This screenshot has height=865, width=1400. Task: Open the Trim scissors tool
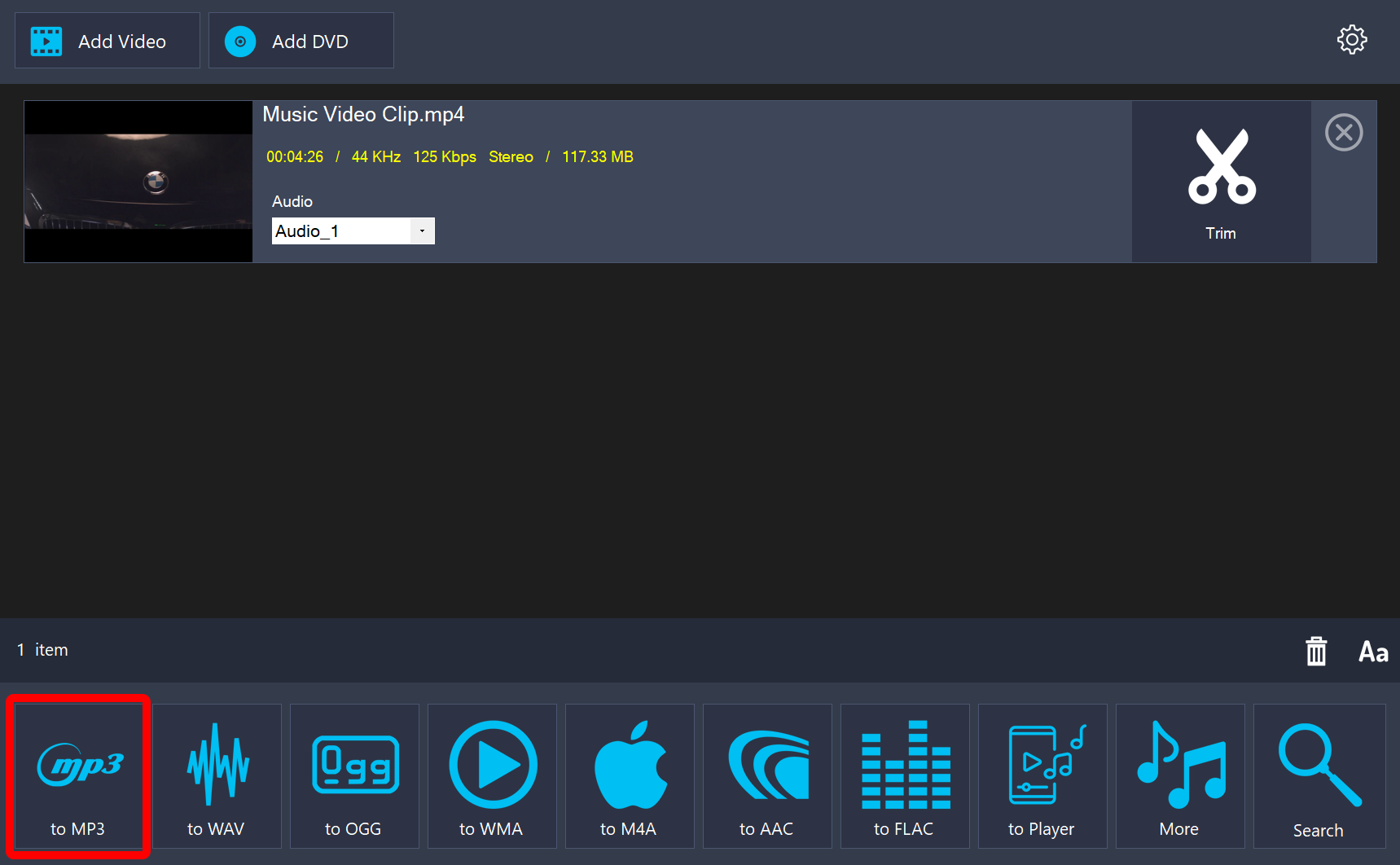coord(1222,182)
